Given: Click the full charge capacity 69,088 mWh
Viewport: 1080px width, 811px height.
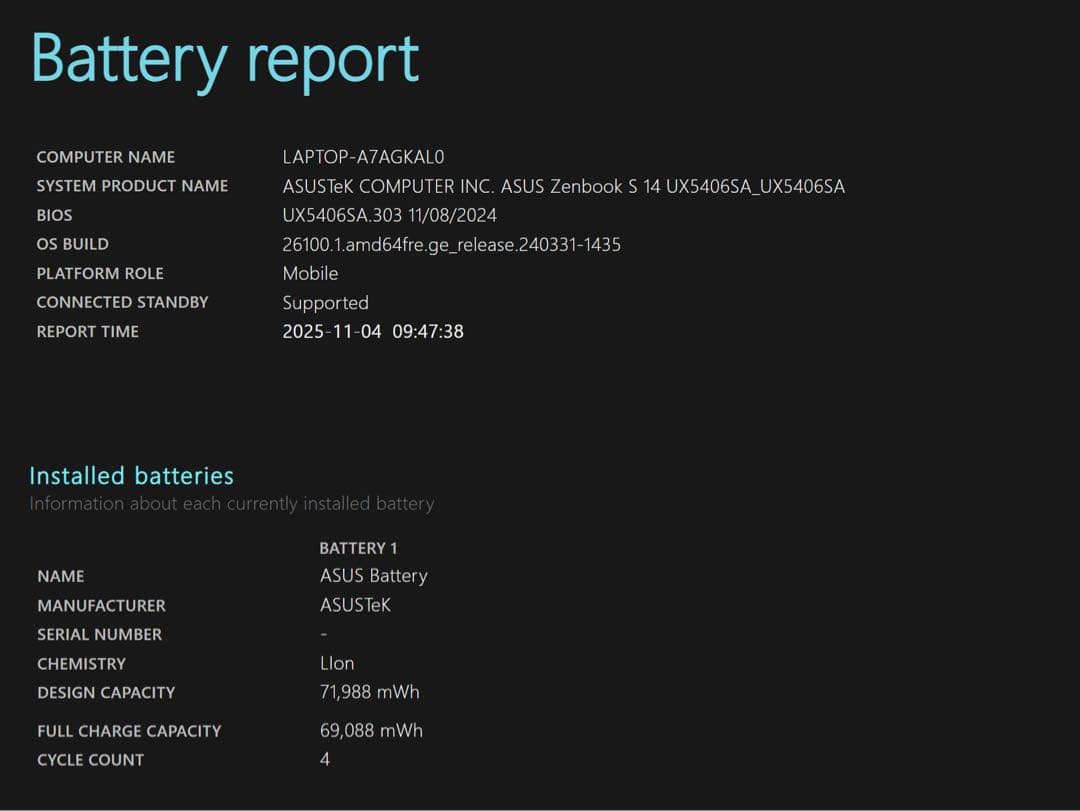Looking at the screenshot, I should click(371, 731).
